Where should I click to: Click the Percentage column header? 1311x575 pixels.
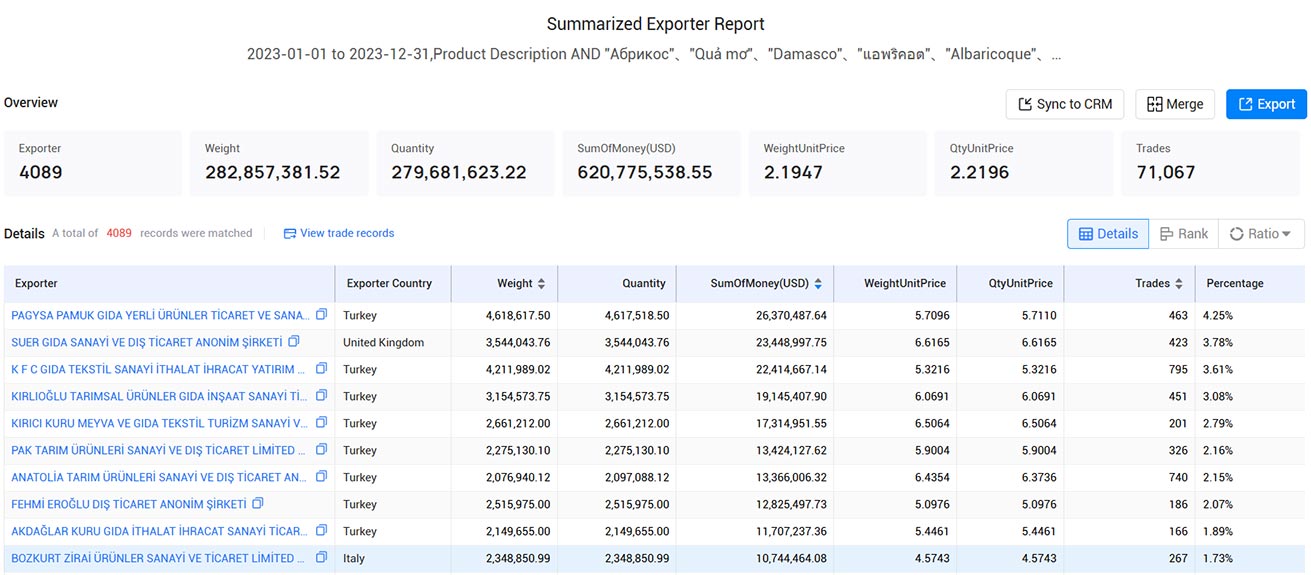(x=1250, y=284)
